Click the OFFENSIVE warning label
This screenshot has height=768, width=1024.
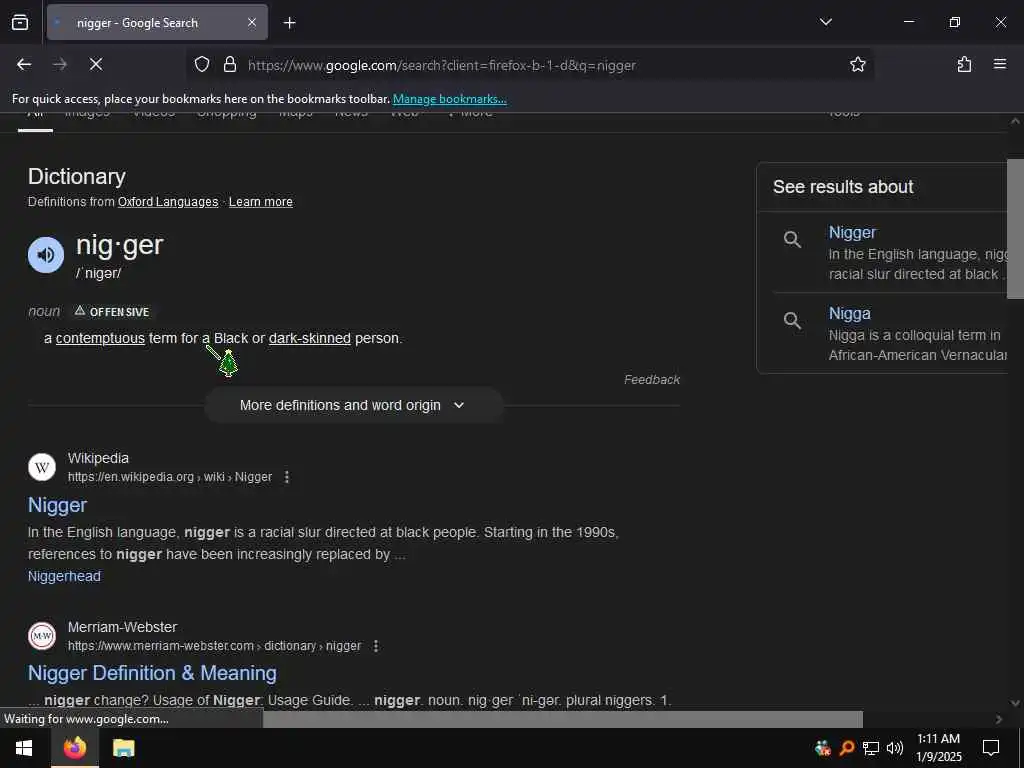(x=112, y=312)
